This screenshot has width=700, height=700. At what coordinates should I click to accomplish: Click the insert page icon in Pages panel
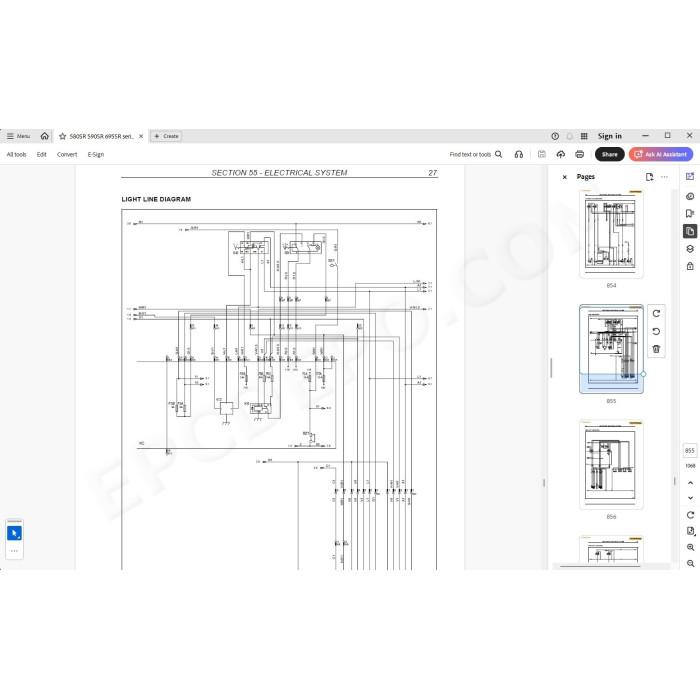coord(650,177)
